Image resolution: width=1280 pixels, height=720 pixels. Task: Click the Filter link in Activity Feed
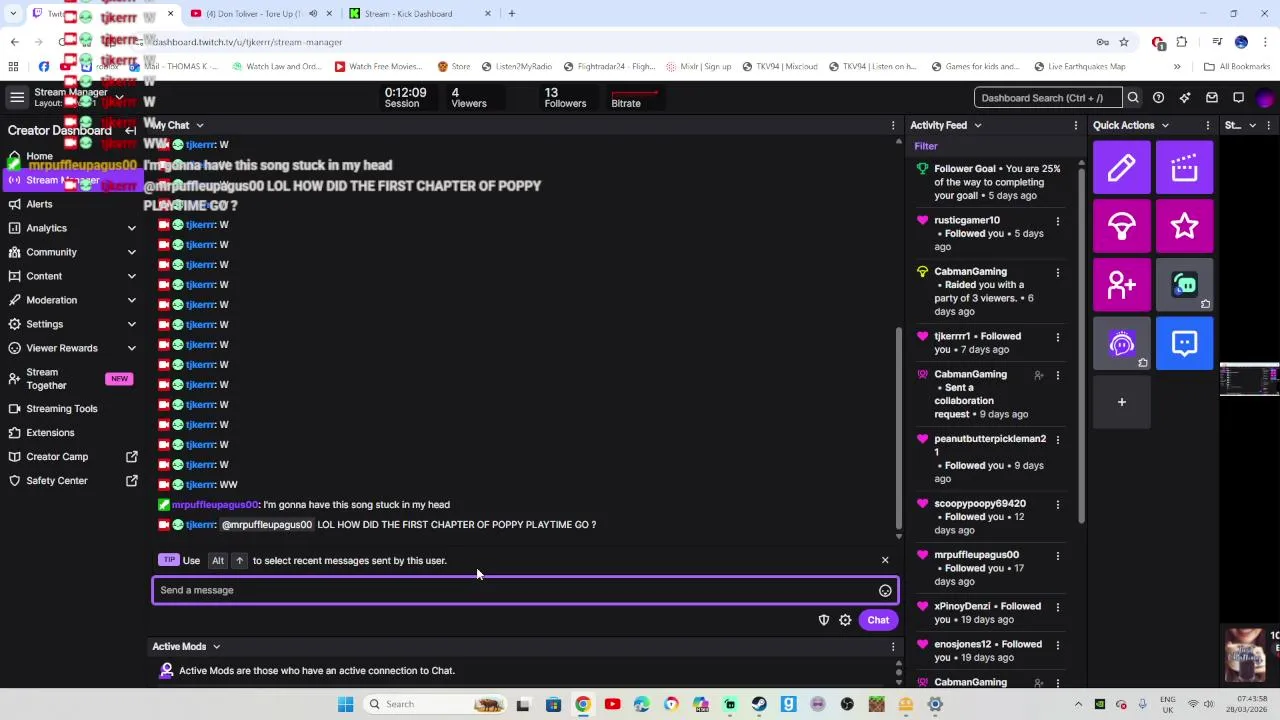pyautogui.click(x=925, y=146)
